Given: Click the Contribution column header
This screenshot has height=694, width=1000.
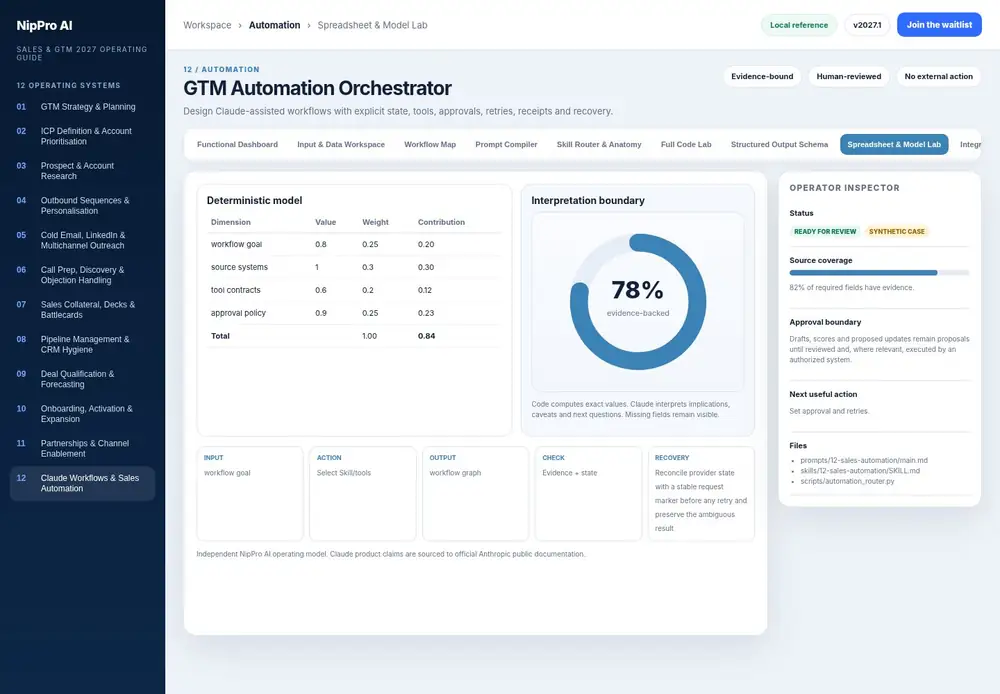Looking at the screenshot, I should click(441, 222).
